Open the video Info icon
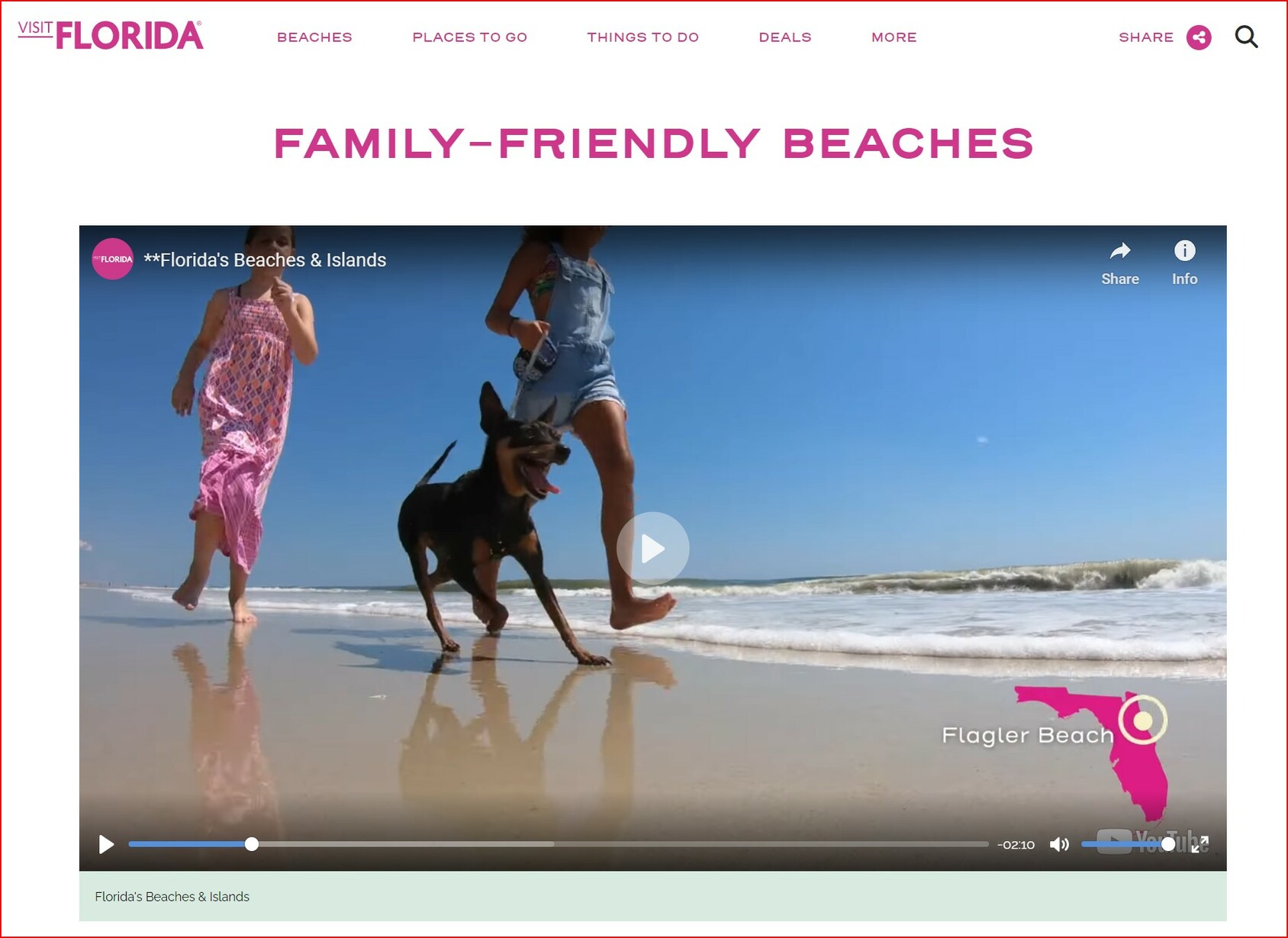The image size is (1288, 938). pyautogui.click(x=1184, y=250)
